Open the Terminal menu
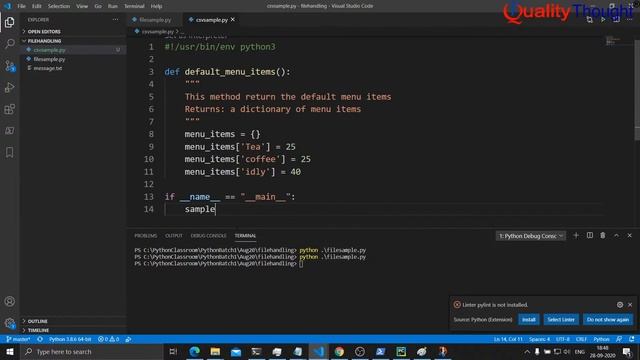This screenshot has width=640, height=360. tap(134, 6)
